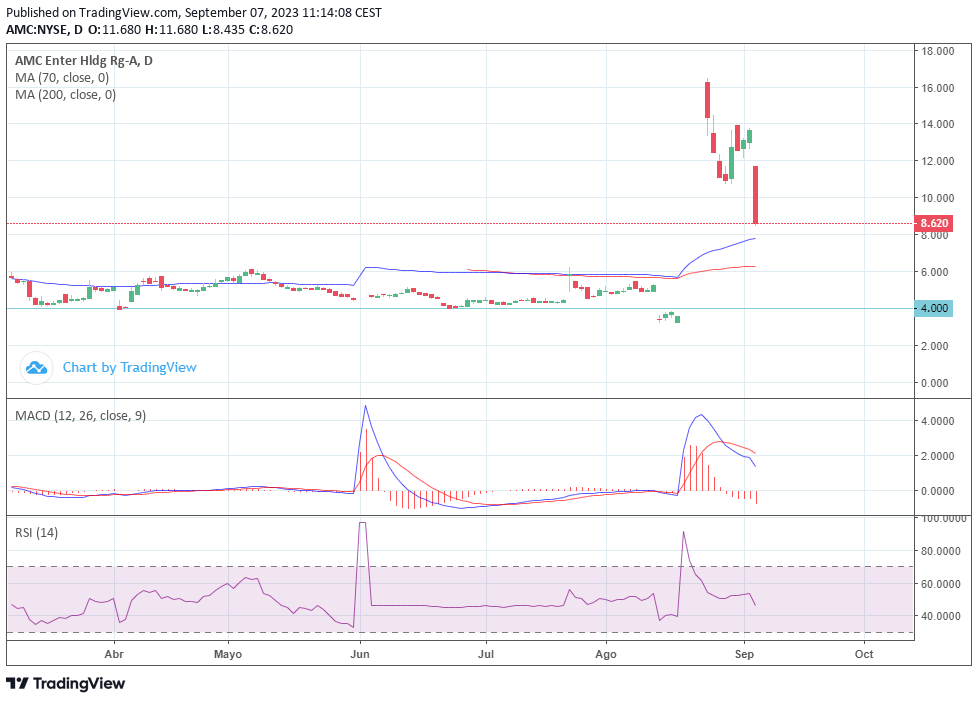Click the tall red candle near 16.000

707,100
